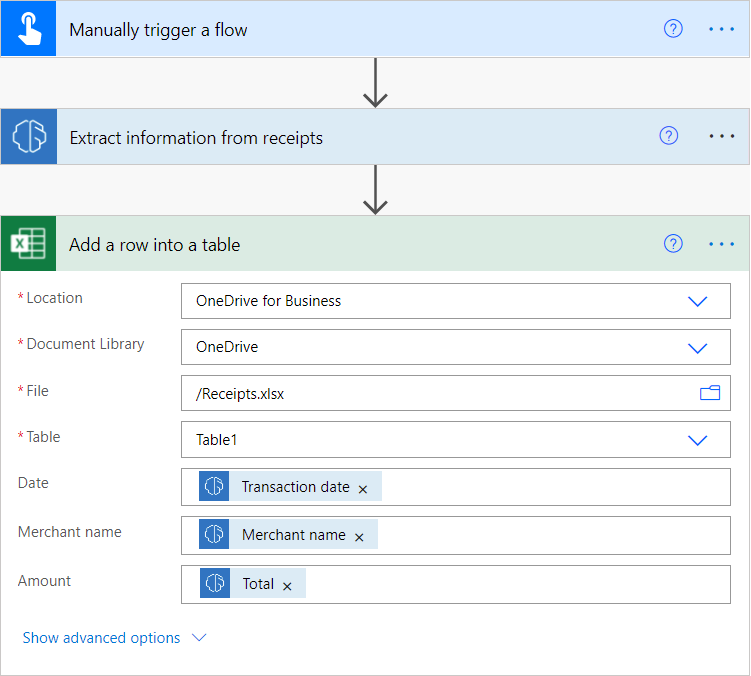Click the manual trigger hand icon
The width and height of the screenshot is (751, 676).
point(28,29)
